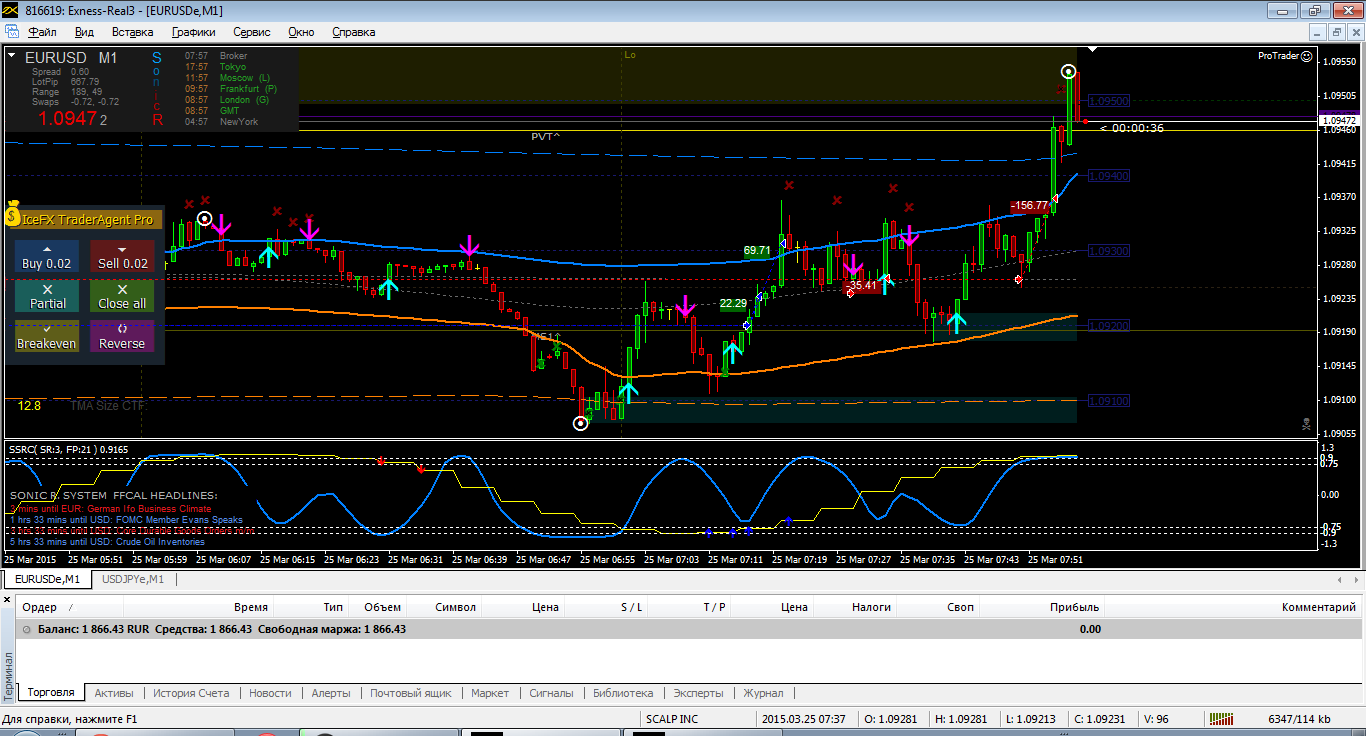Click the Reverse arrows button

pyautogui.click(x=122, y=336)
